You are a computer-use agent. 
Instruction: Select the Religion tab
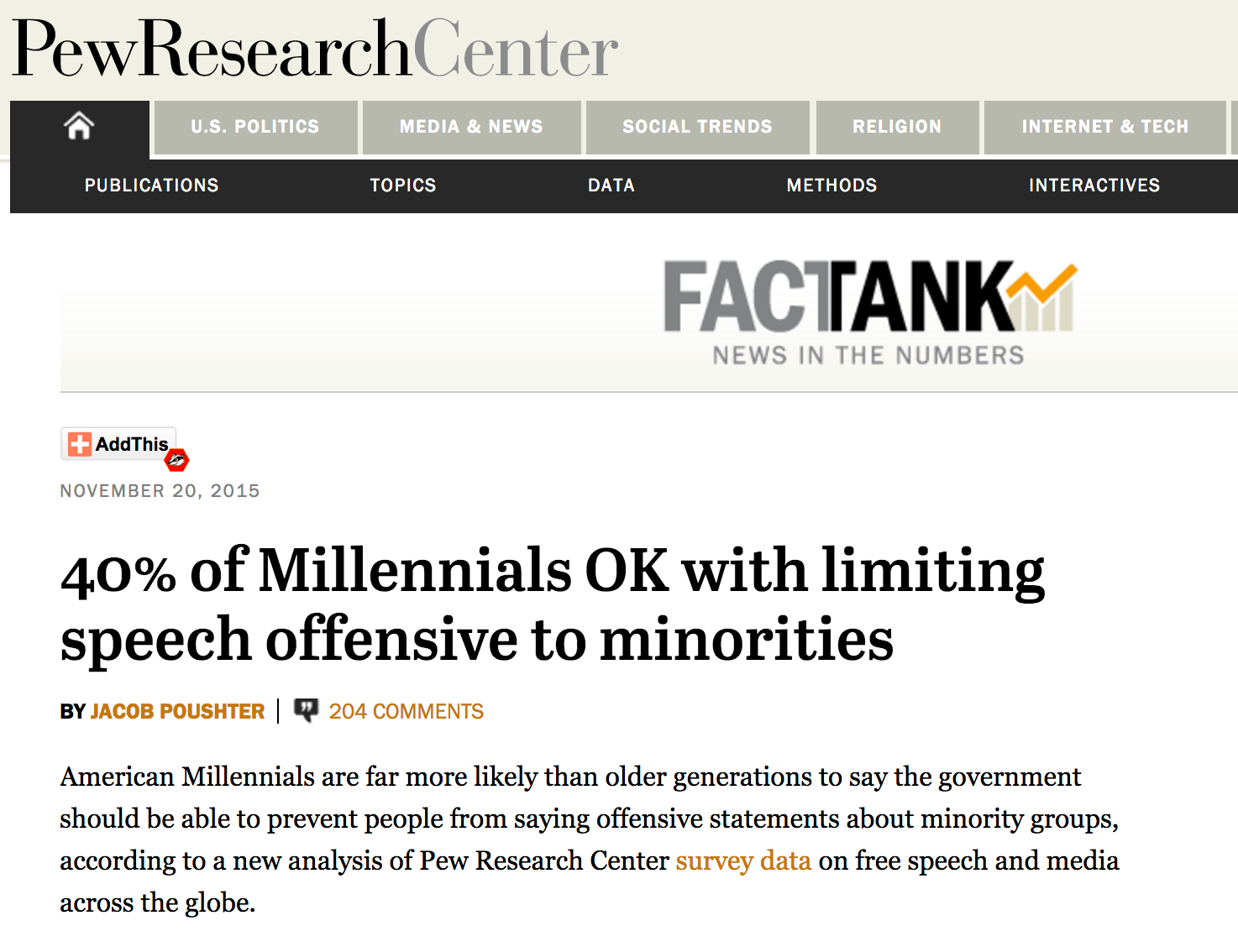(x=897, y=127)
